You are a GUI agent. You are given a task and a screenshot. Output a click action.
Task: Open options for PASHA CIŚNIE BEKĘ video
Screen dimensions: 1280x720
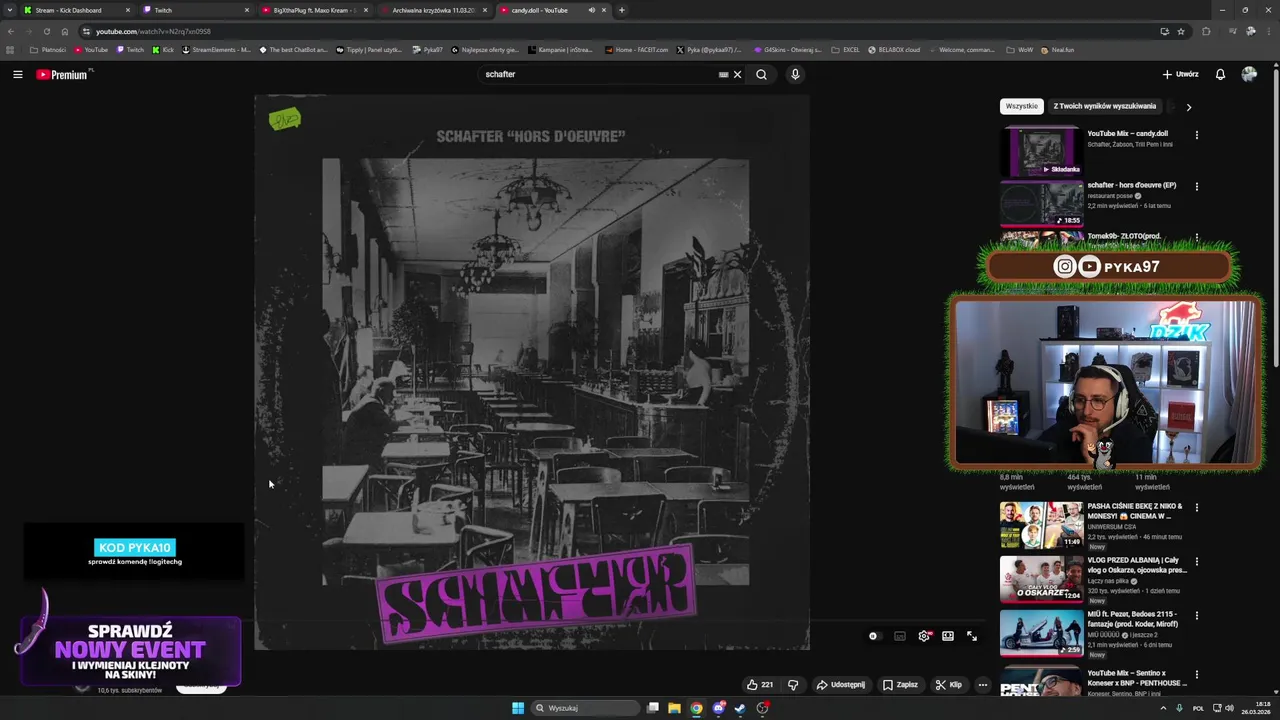[1196, 507]
